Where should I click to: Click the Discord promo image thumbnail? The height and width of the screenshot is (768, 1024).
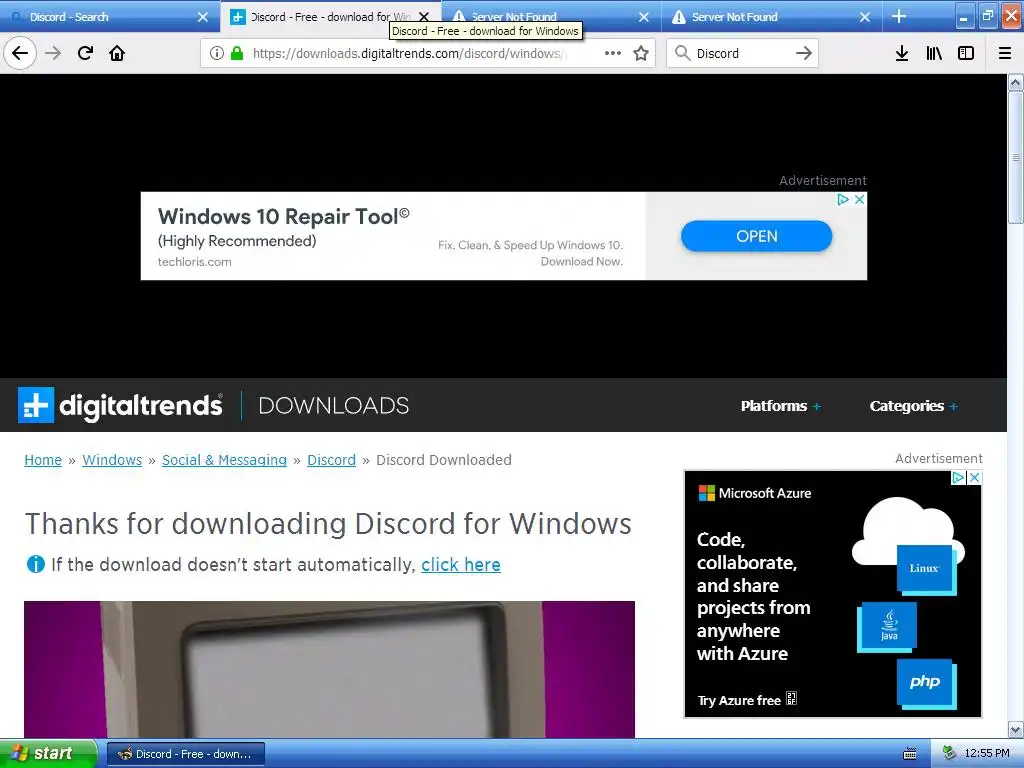click(x=329, y=669)
